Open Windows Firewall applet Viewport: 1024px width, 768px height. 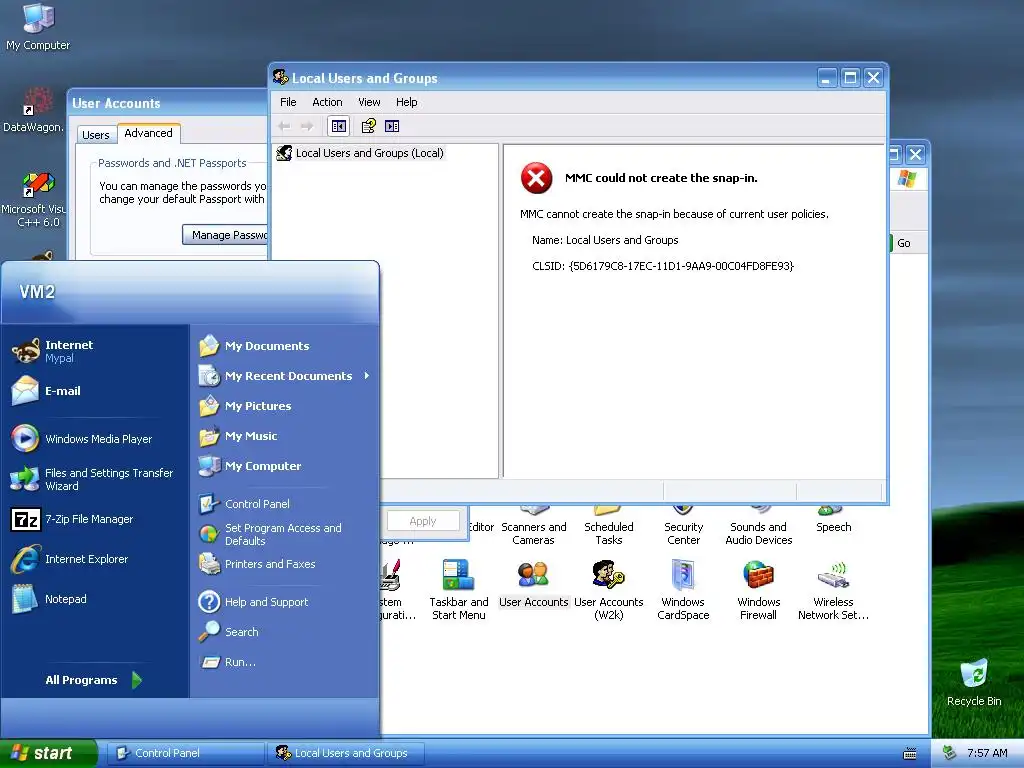758,590
